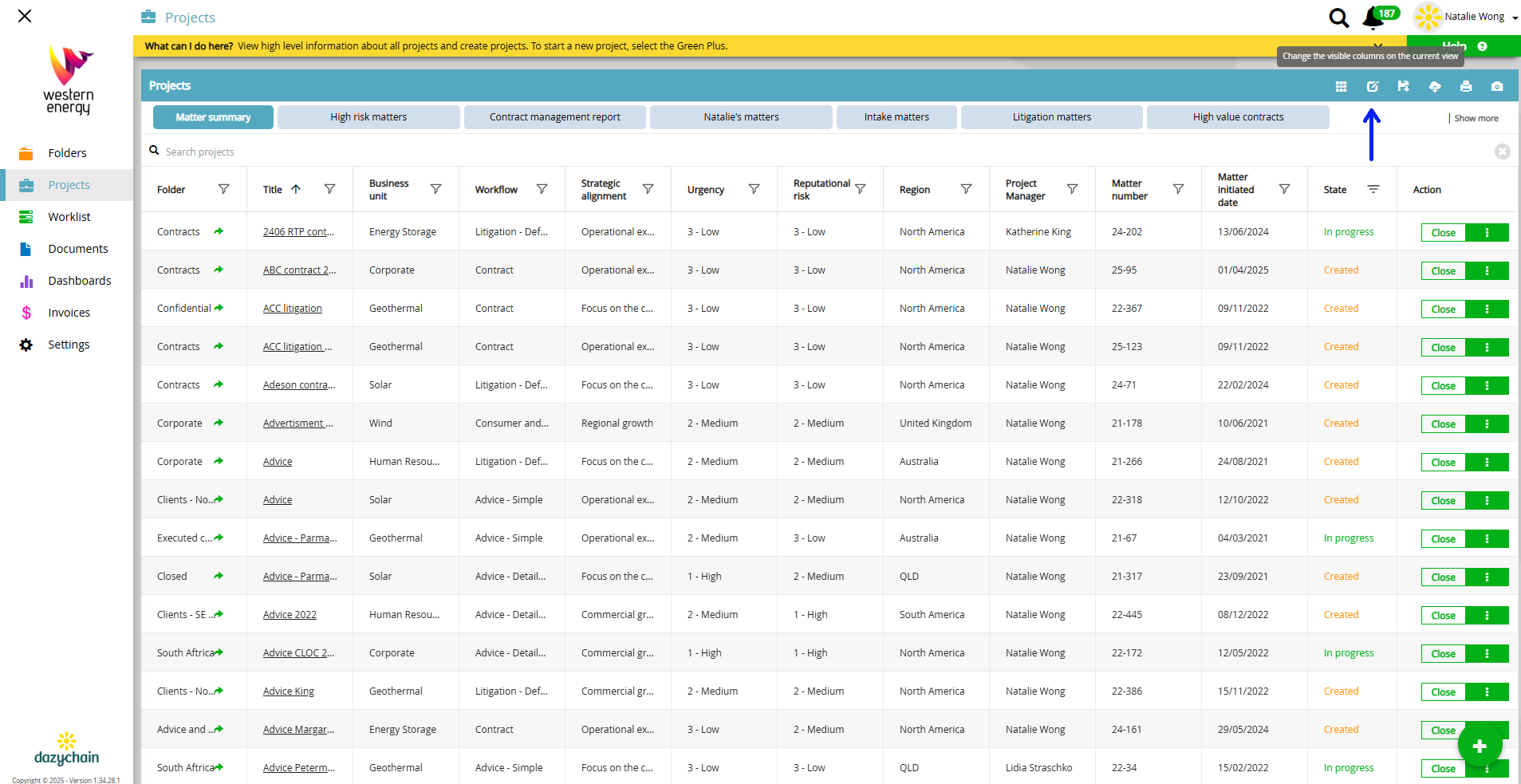Image resolution: width=1521 pixels, height=784 pixels.
Task: Open more actions for 2406 RTP row
Action: coord(1487,232)
